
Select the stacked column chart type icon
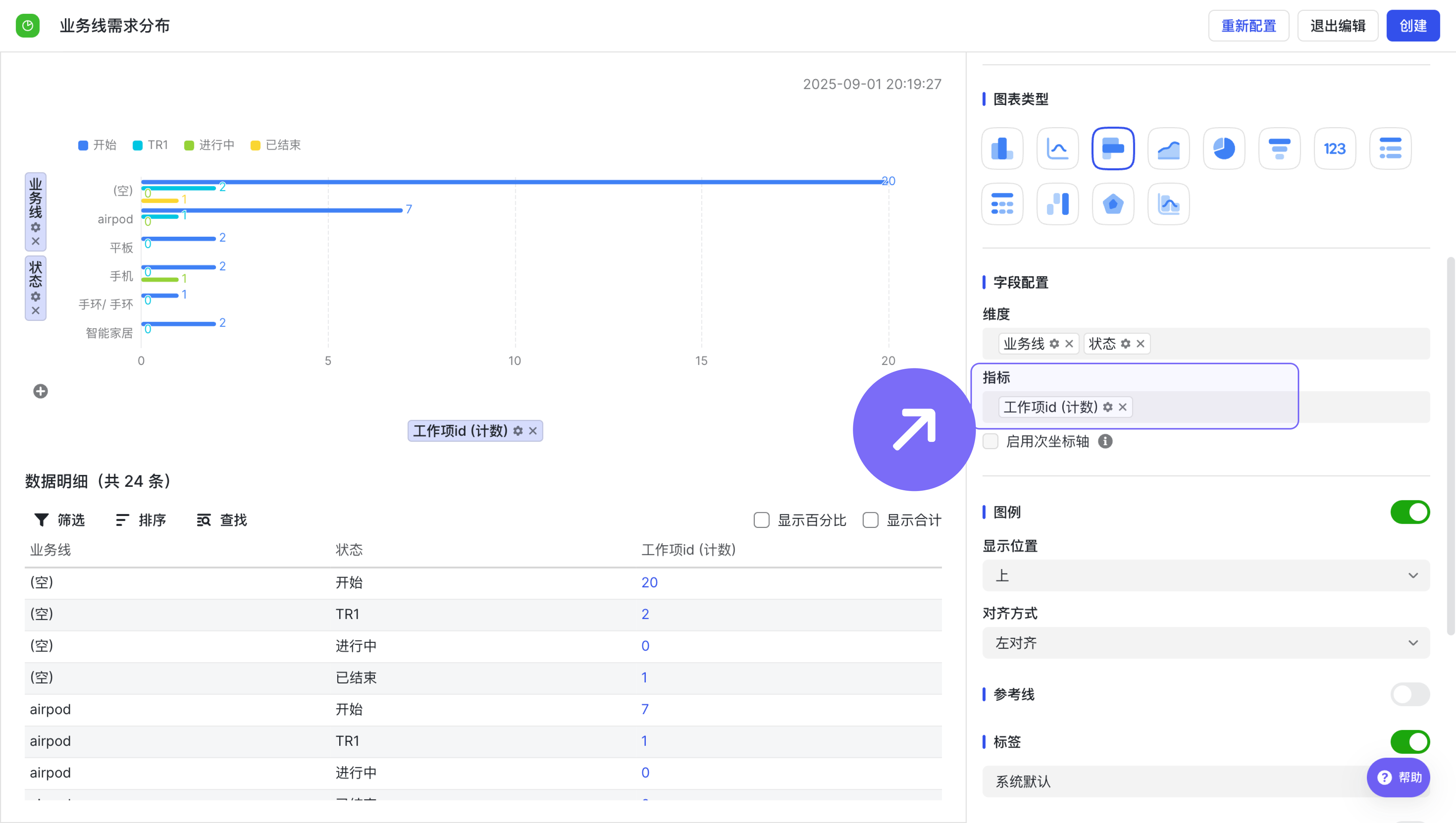coord(1058,204)
